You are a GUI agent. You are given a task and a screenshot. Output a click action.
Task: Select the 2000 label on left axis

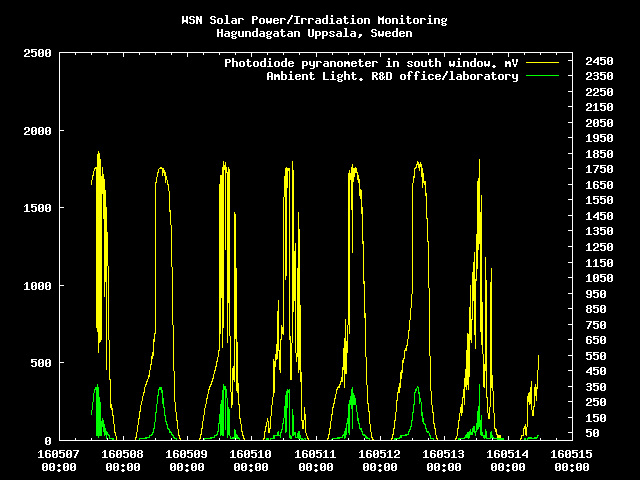point(35,131)
